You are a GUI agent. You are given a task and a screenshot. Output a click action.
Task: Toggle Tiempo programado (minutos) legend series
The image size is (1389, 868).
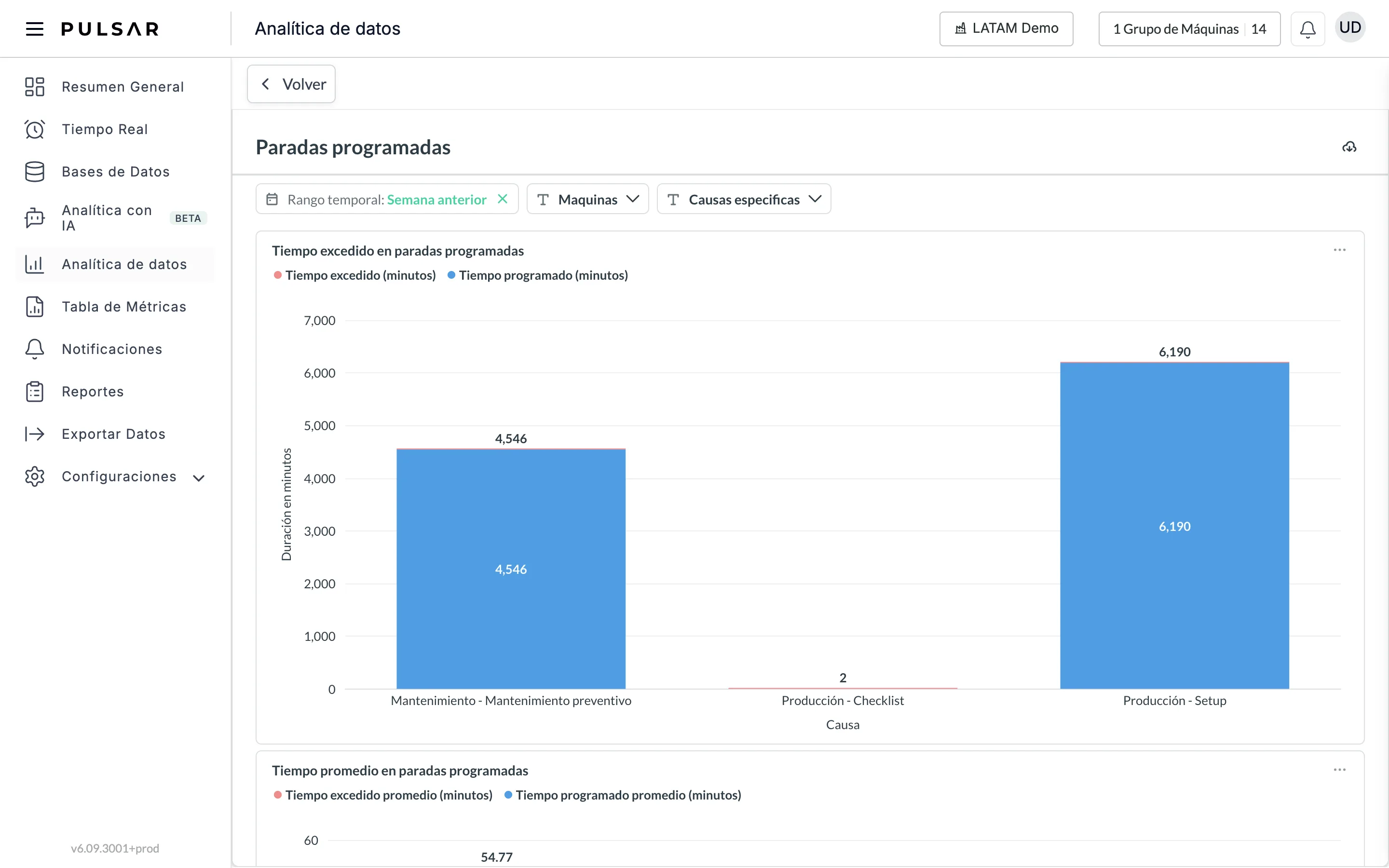(537, 275)
